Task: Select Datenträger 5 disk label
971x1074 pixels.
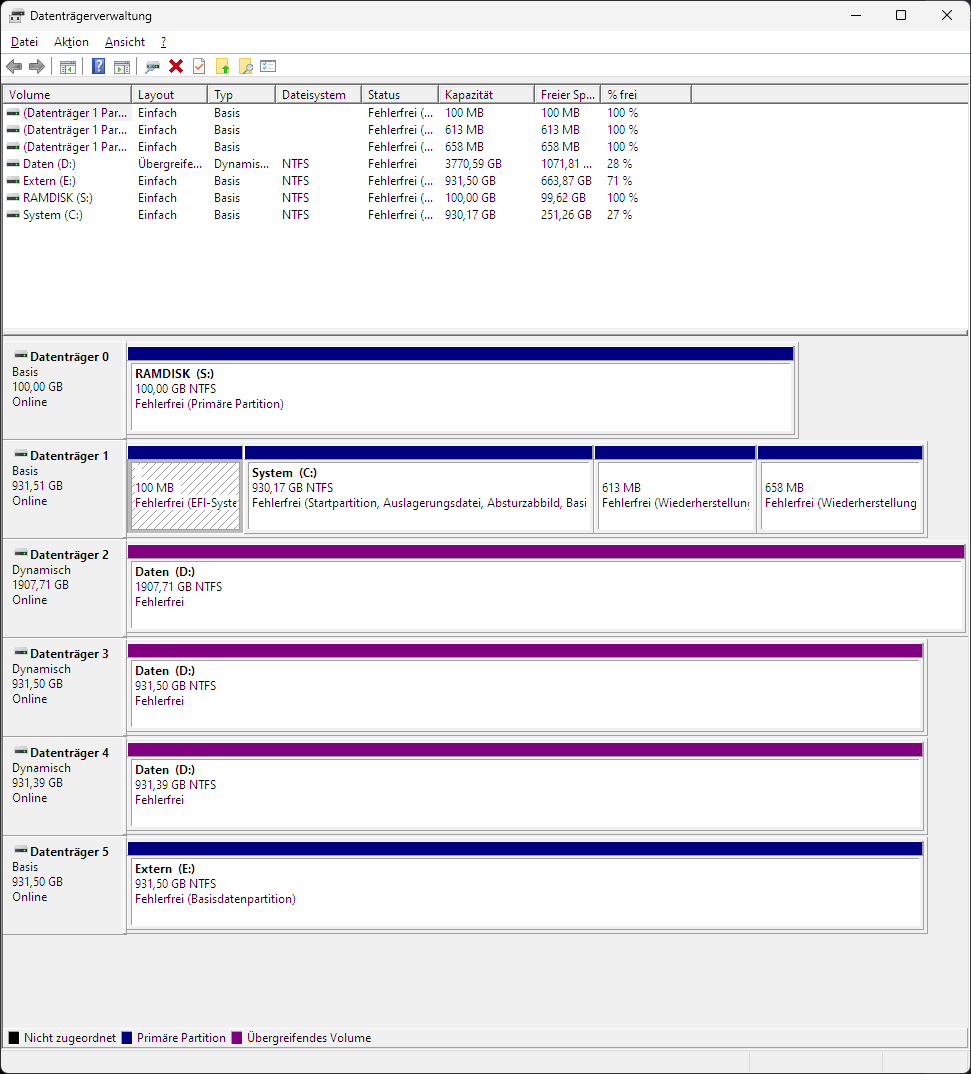Action: (x=64, y=886)
